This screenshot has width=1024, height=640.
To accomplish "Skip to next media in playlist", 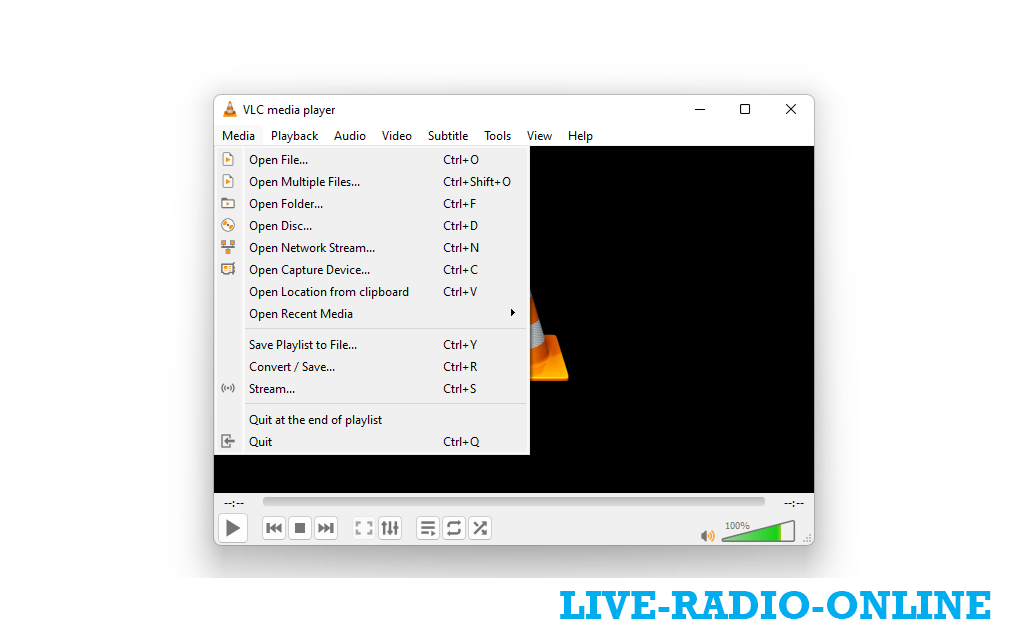I will coord(326,528).
